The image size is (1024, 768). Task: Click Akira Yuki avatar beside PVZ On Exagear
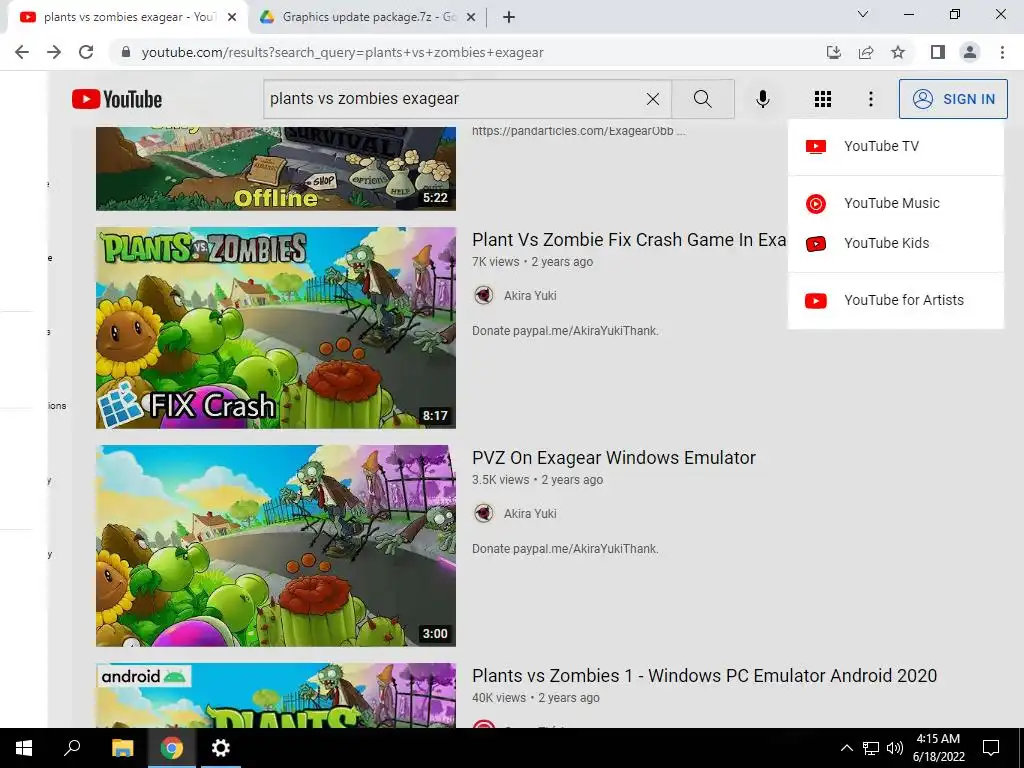click(483, 513)
